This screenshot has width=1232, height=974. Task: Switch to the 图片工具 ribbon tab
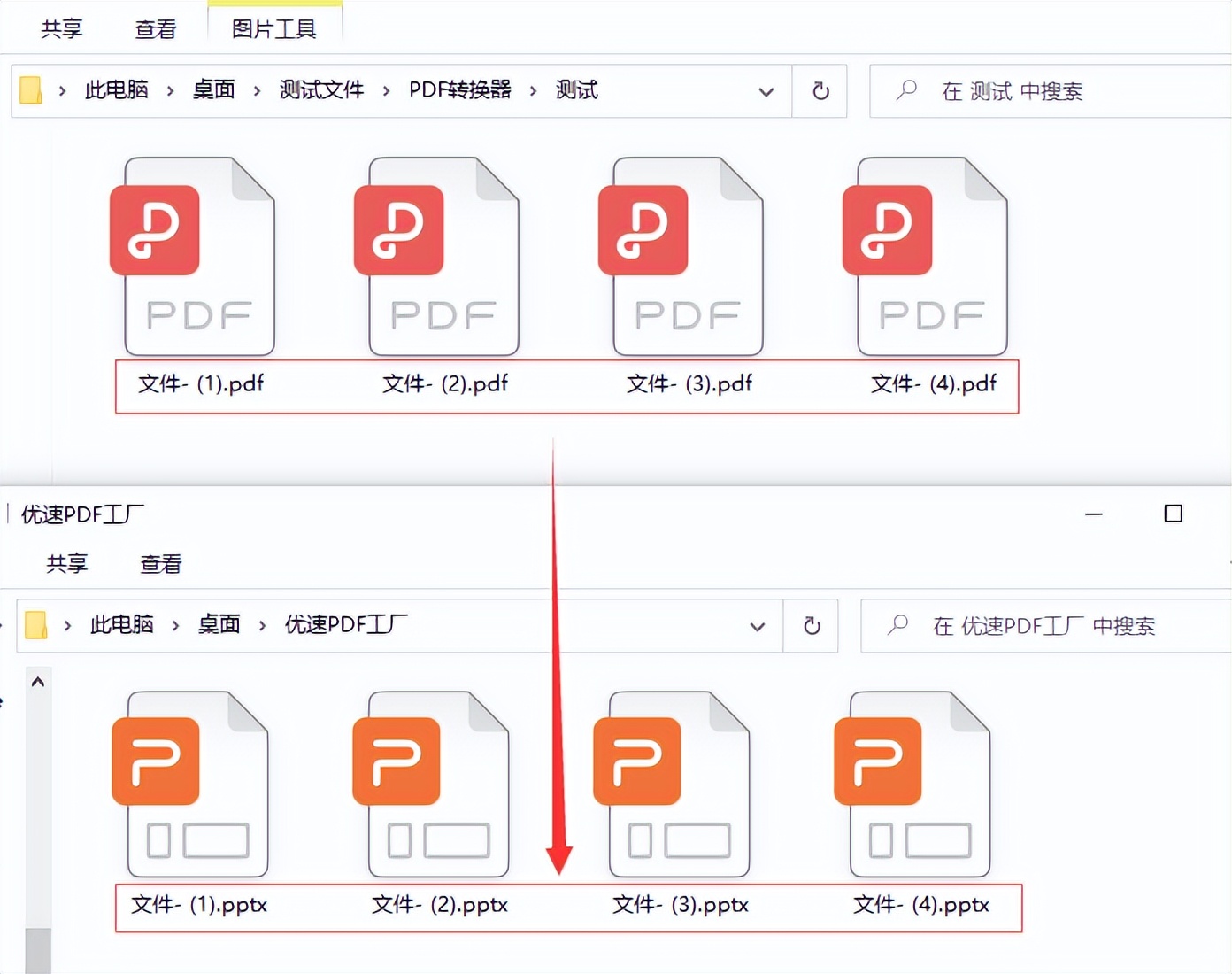click(274, 28)
